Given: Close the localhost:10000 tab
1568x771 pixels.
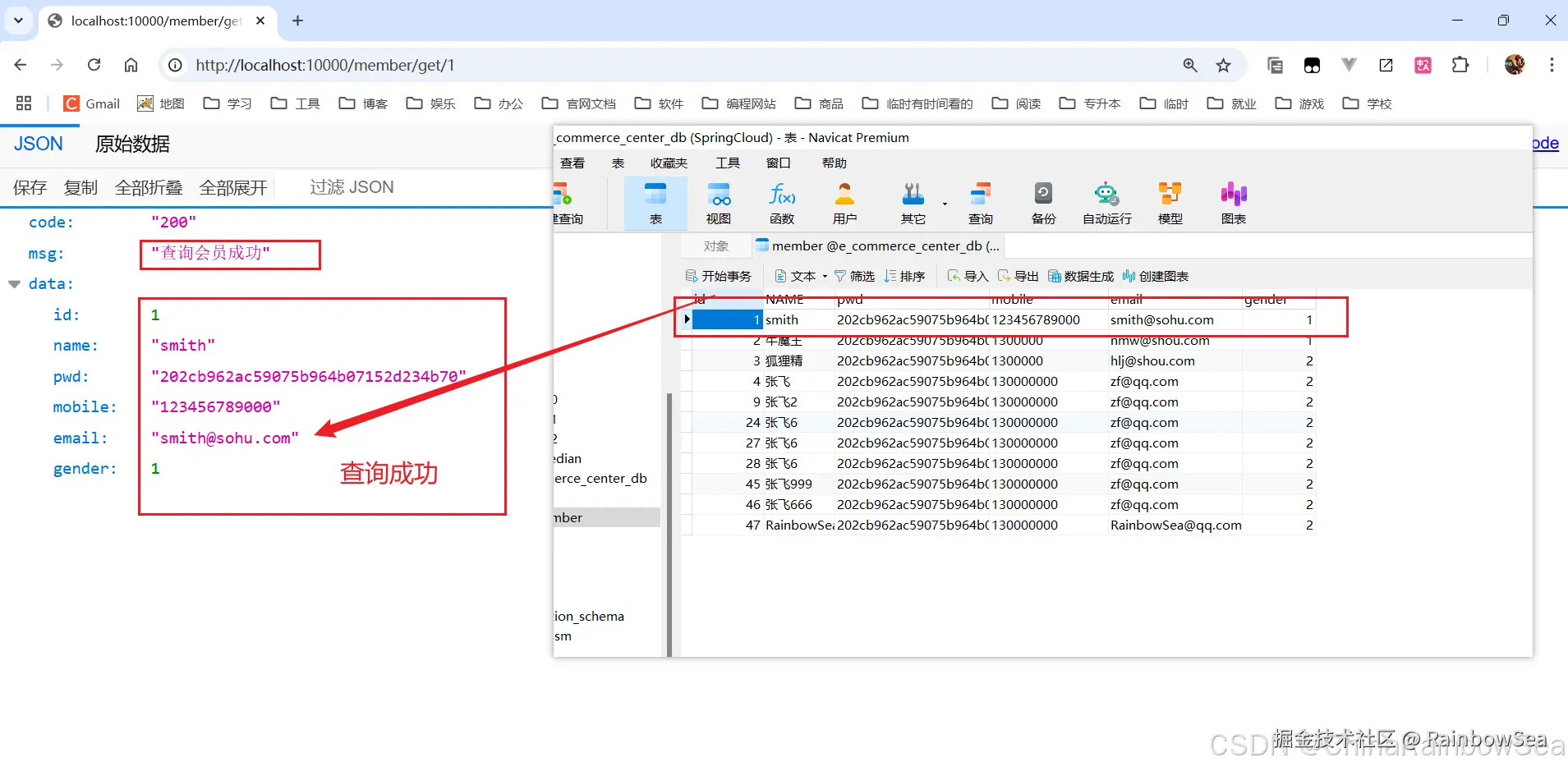Looking at the screenshot, I should [x=260, y=21].
